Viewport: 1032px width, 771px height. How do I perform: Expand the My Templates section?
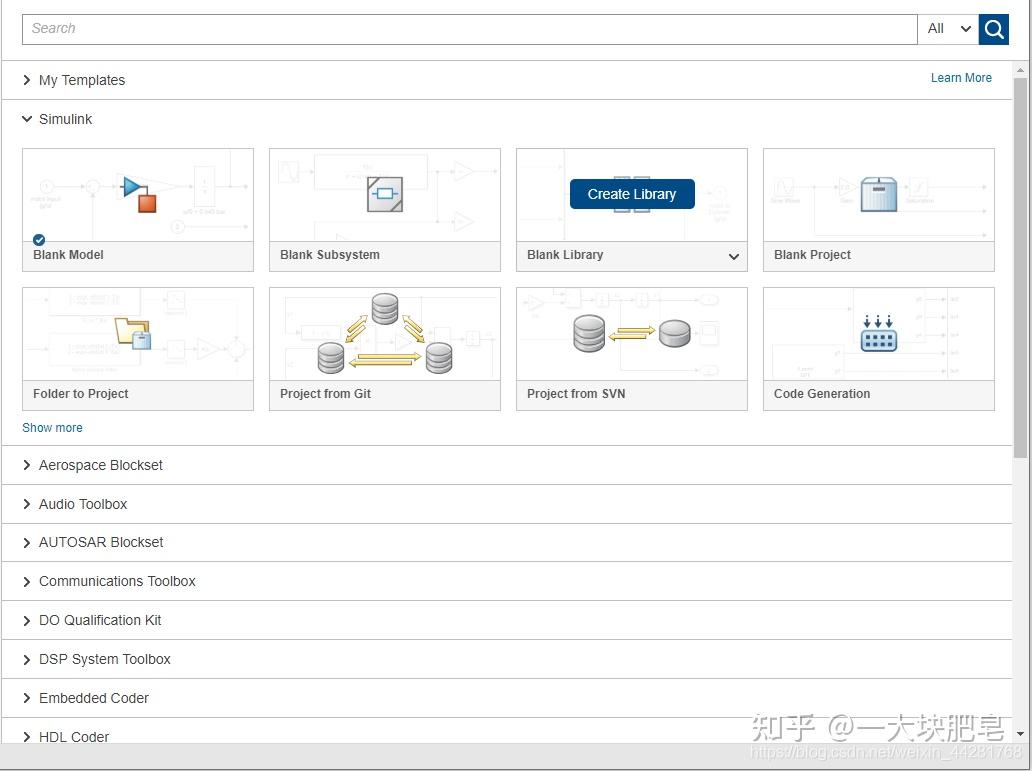[x=27, y=80]
